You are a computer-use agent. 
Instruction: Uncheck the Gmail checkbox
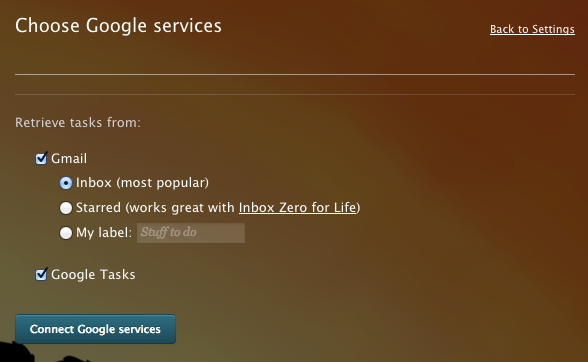click(x=41, y=158)
